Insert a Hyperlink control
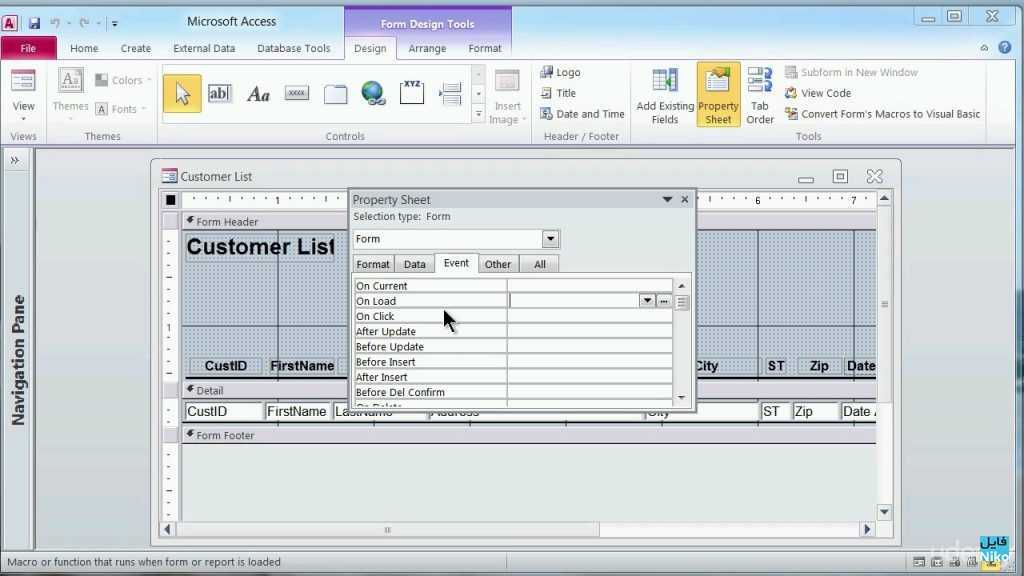 click(373, 93)
